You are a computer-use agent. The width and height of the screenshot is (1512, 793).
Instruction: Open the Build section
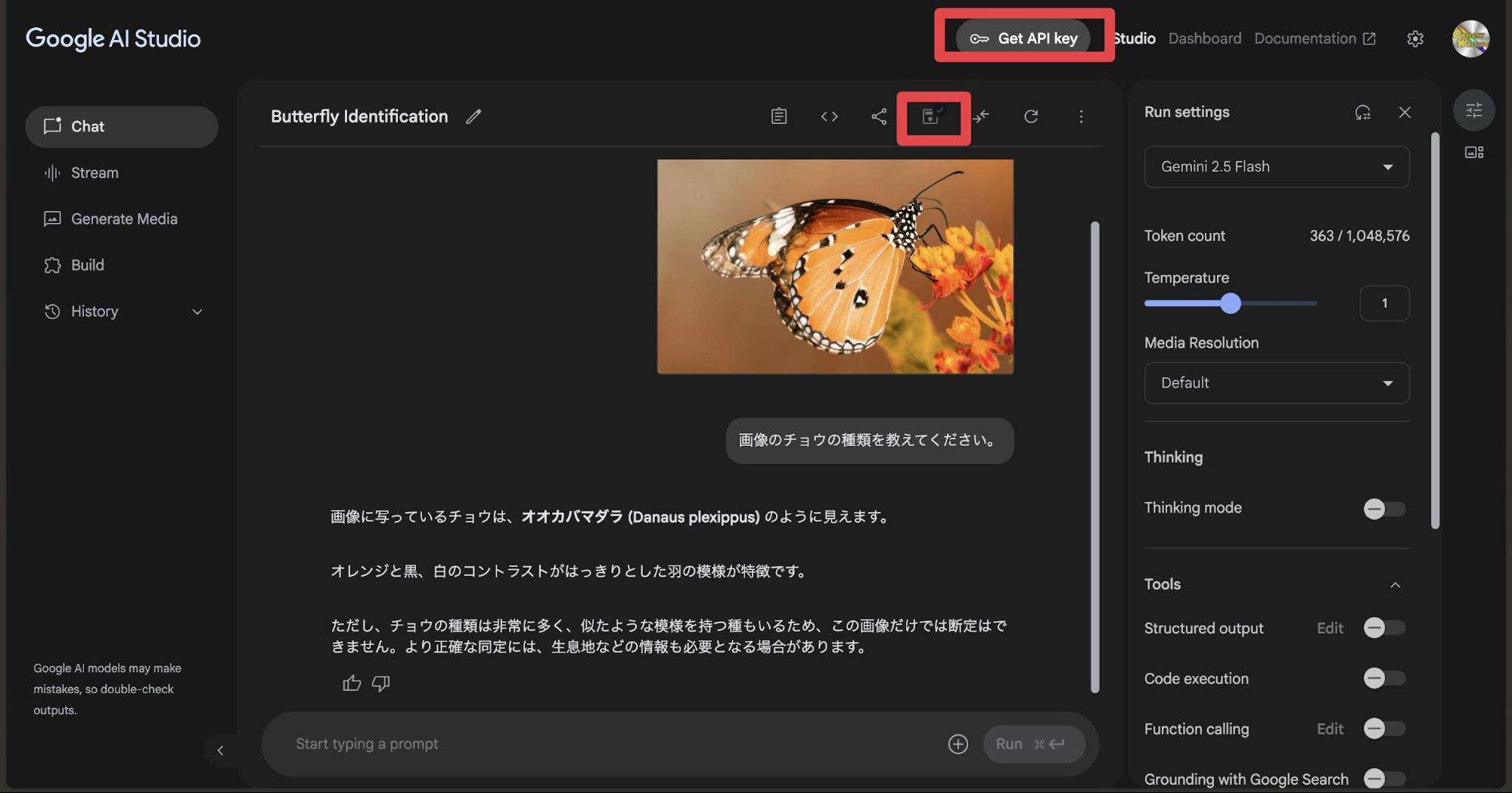pyautogui.click(x=122, y=265)
